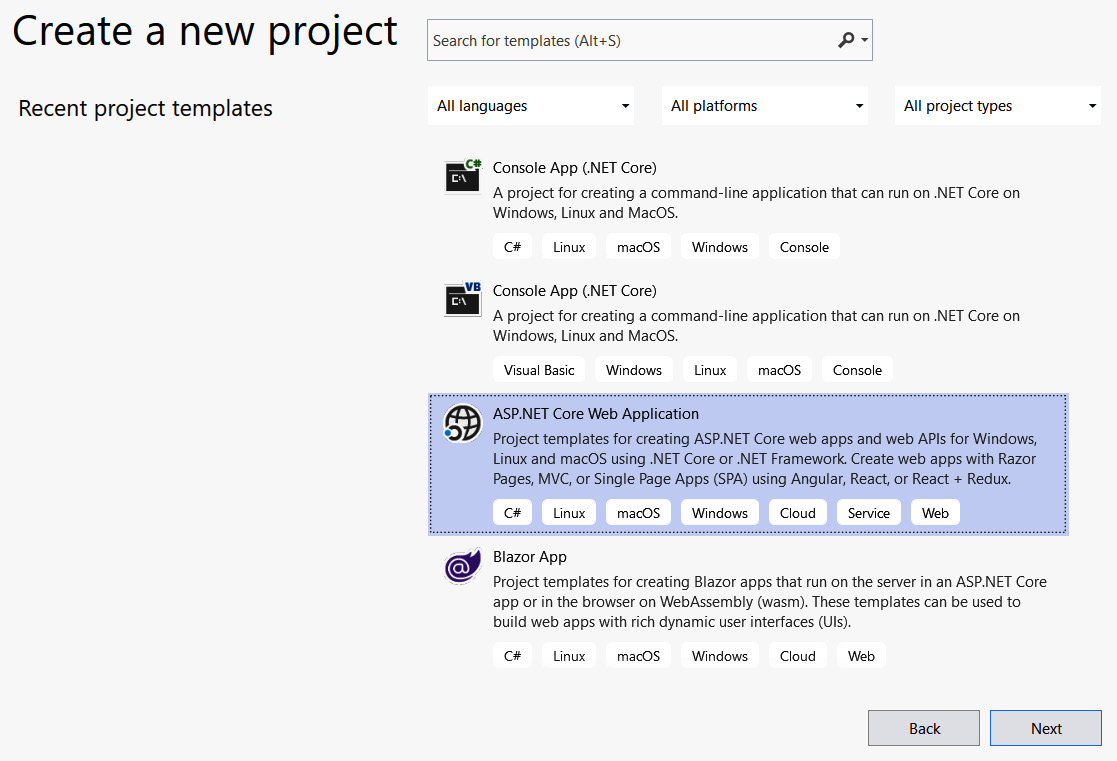The image size is (1117, 761).
Task: Click the Web tag under ASP.NET Core Web Application
Action: click(934, 512)
